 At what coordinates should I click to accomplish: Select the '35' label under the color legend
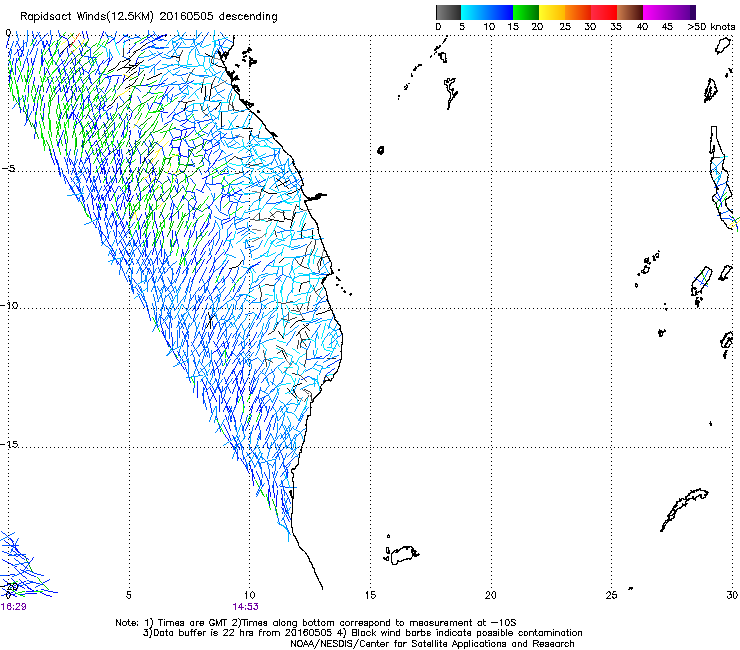(x=616, y=27)
